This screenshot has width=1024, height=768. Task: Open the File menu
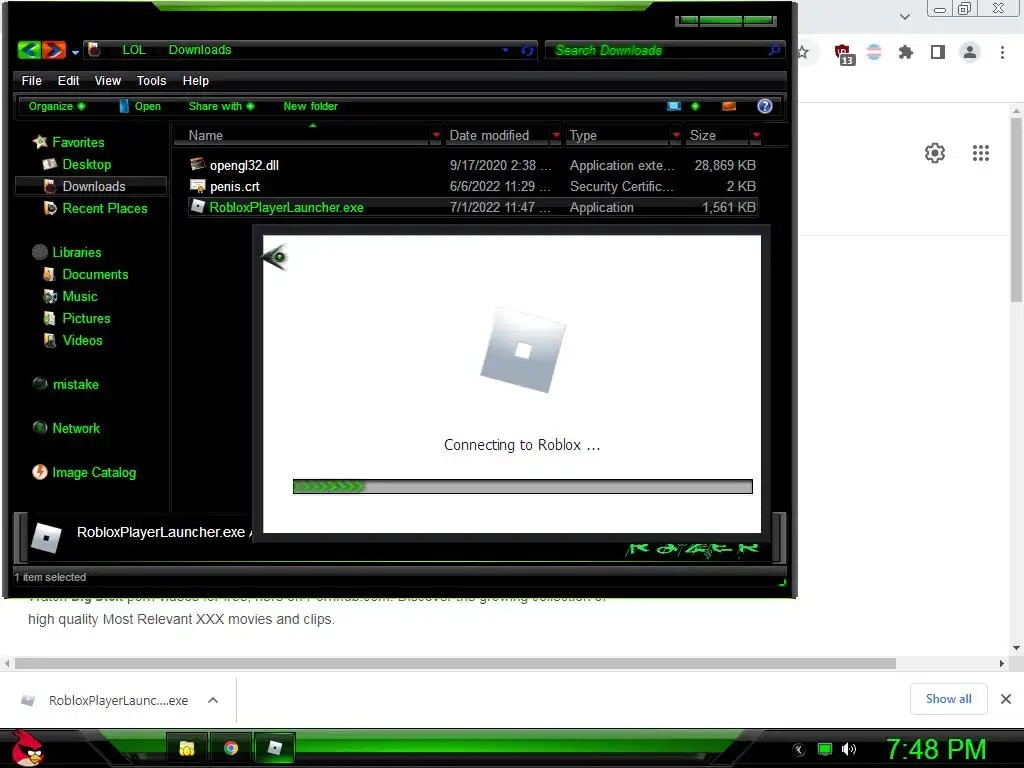pyautogui.click(x=31, y=80)
